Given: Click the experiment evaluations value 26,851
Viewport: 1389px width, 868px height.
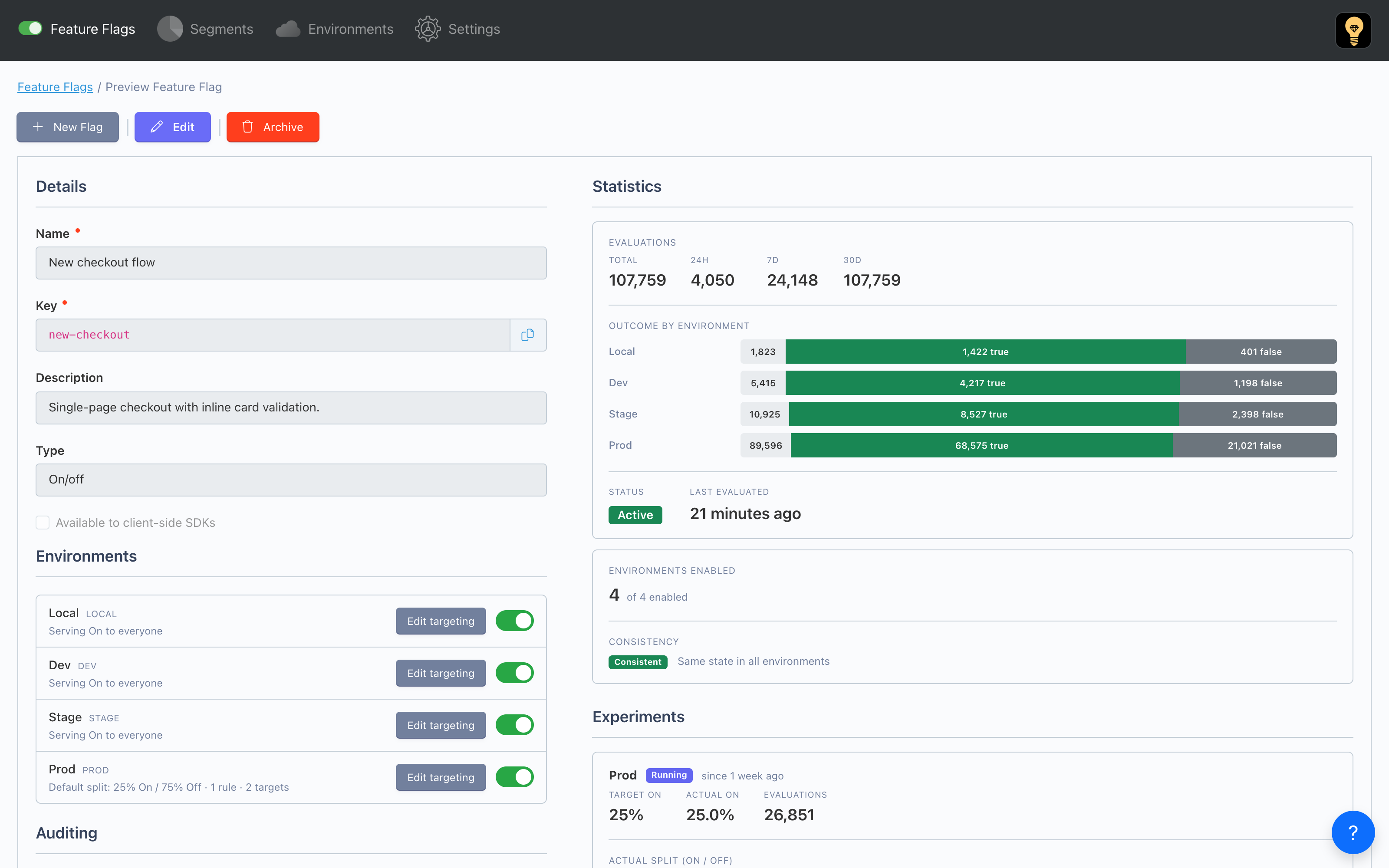Looking at the screenshot, I should point(789,815).
